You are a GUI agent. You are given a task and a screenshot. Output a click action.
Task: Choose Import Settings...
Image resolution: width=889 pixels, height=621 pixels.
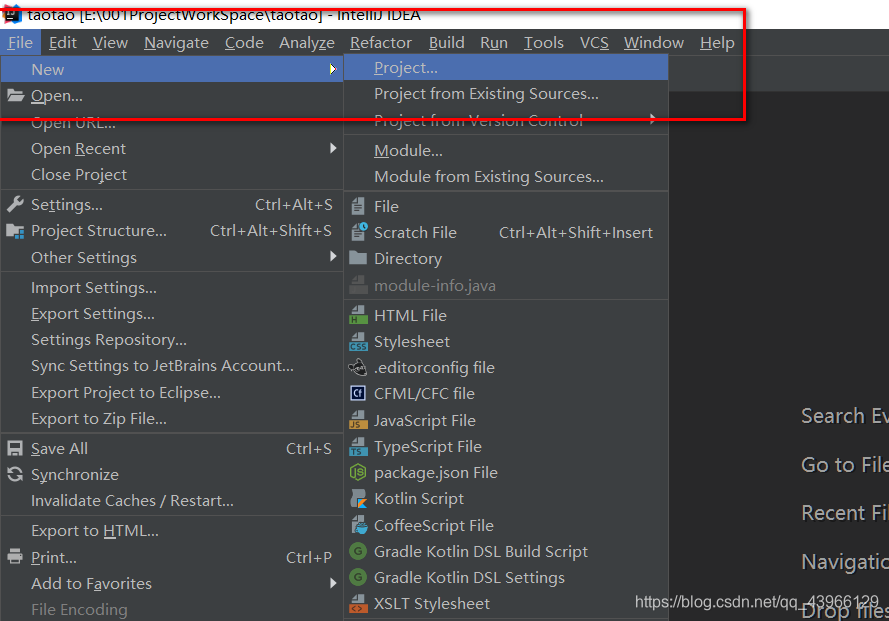pos(172,288)
